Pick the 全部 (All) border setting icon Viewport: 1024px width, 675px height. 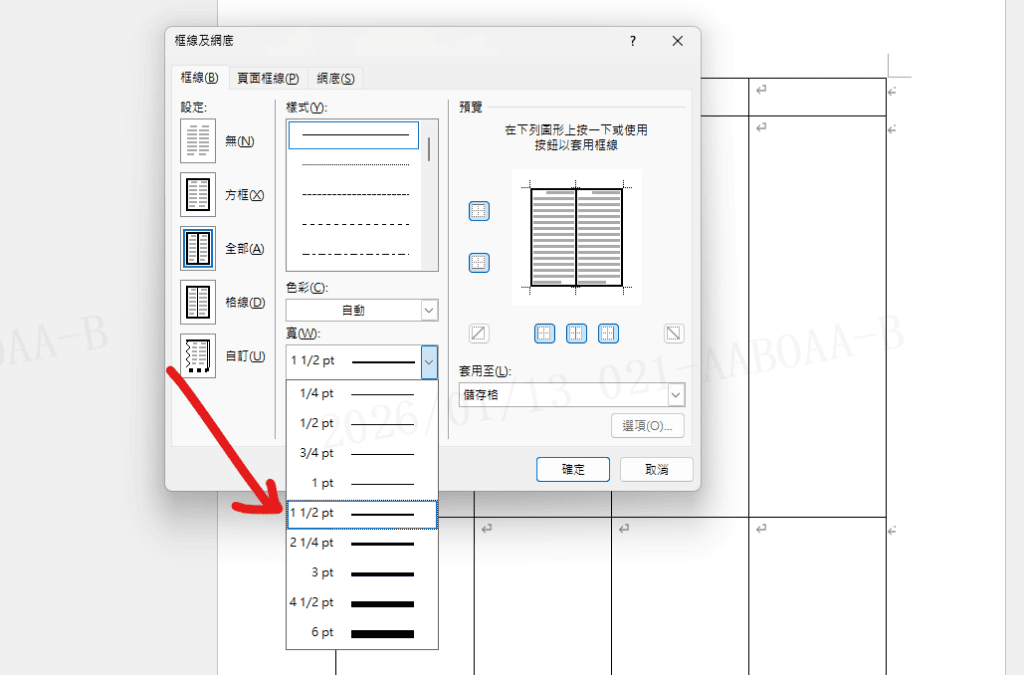point(198,248)
